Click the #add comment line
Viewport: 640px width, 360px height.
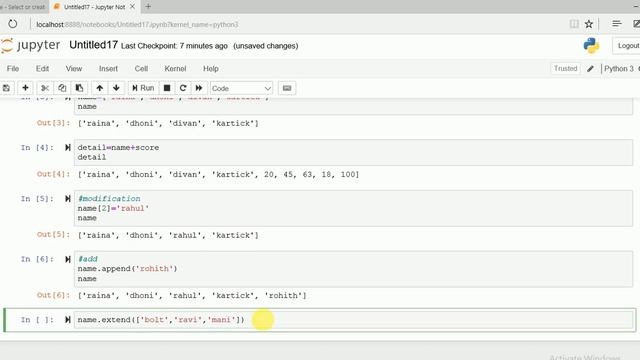tap(88, 259)
